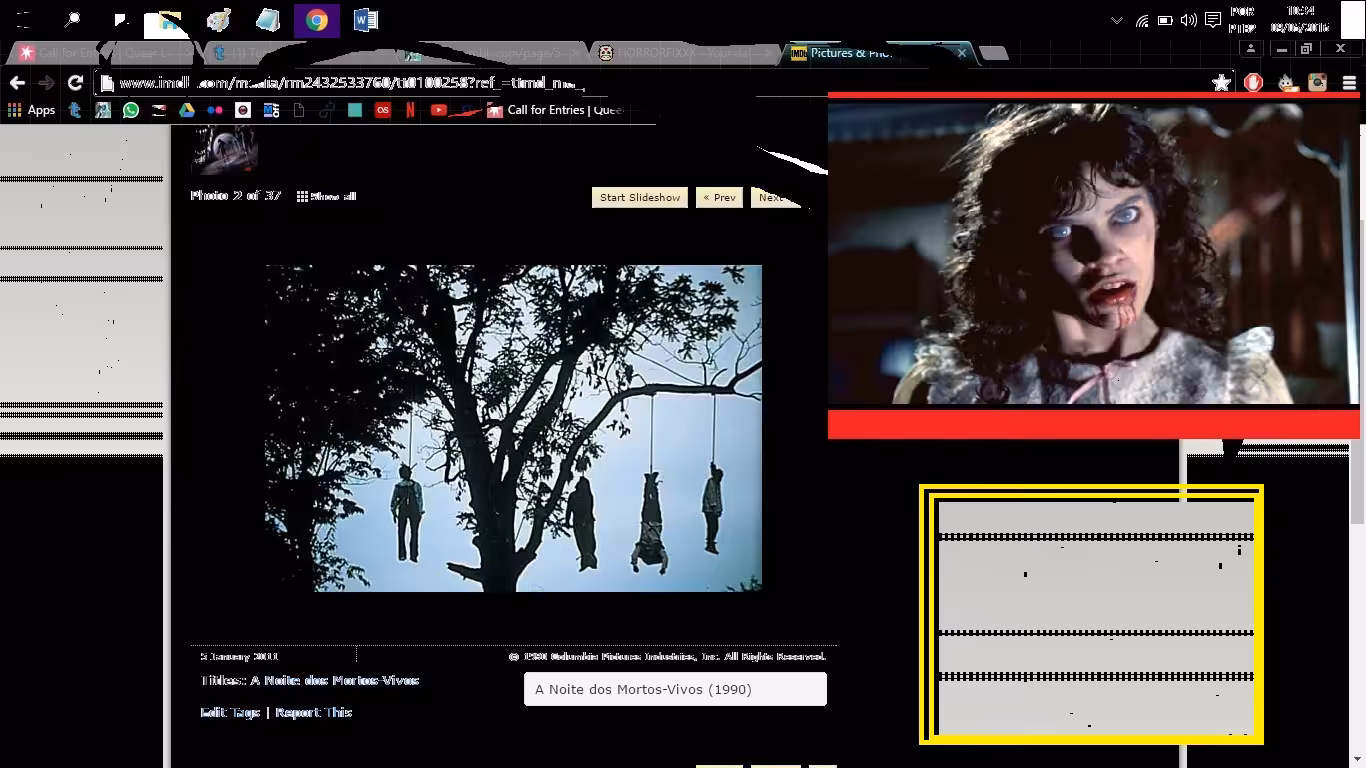
Task: Open the Chrome hamburger menu
Action: [x=1349, y=83]
